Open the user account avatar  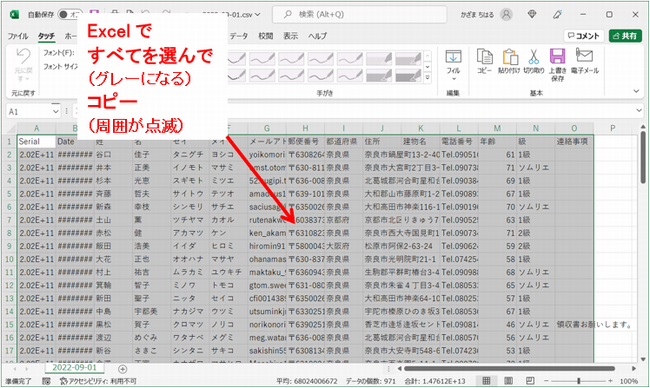[x=506, y=15]
